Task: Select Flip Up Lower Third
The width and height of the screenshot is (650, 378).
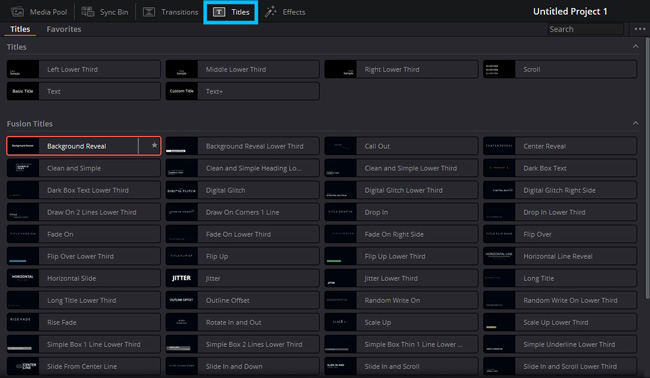Action: 401,256
